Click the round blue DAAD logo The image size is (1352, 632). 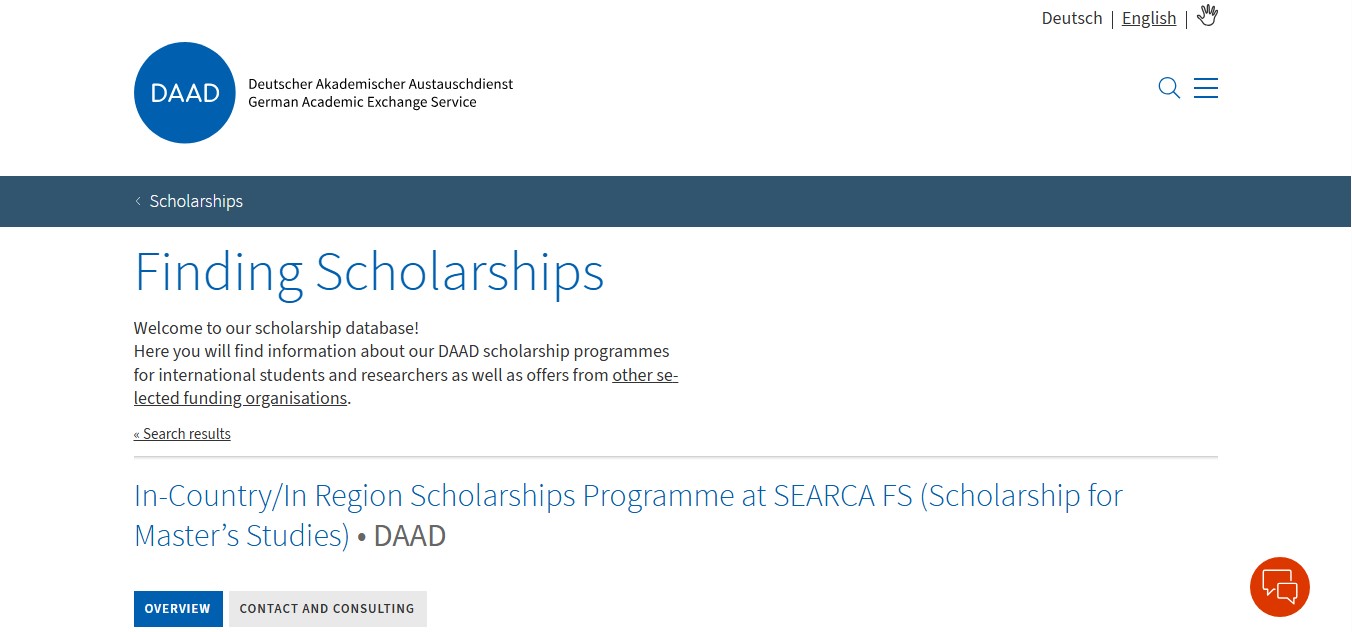click(x=185, y=93)
